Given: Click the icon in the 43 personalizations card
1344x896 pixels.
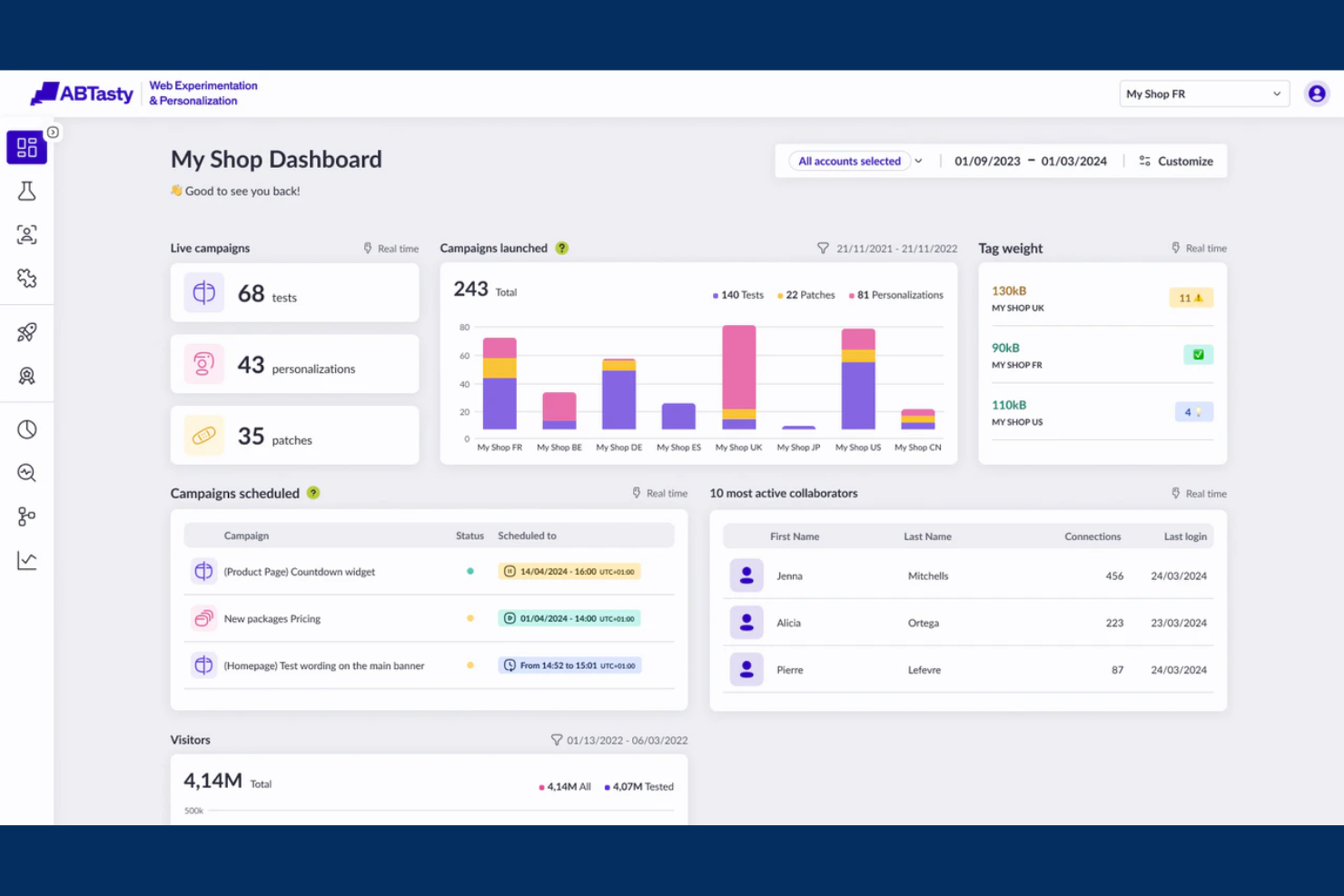Looking at the screenshot, I should pos(204,364).
